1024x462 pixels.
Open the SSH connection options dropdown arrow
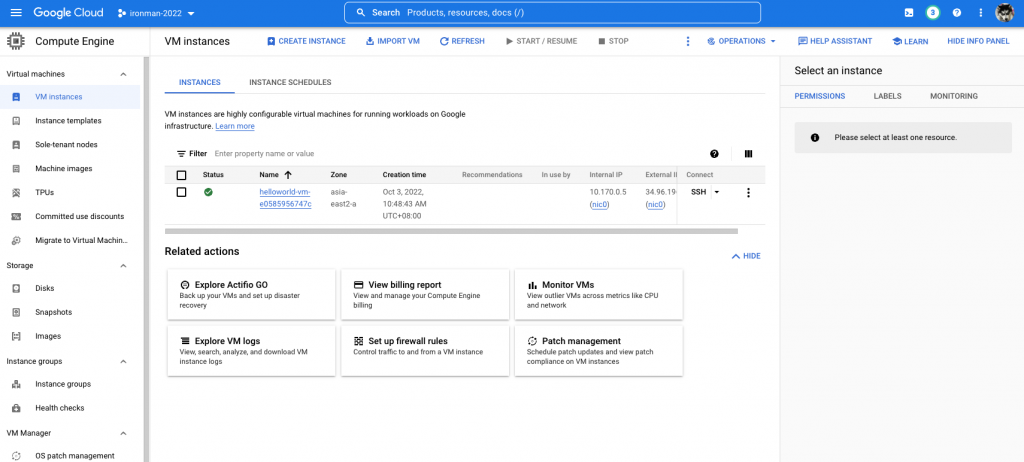coord(716,192)
